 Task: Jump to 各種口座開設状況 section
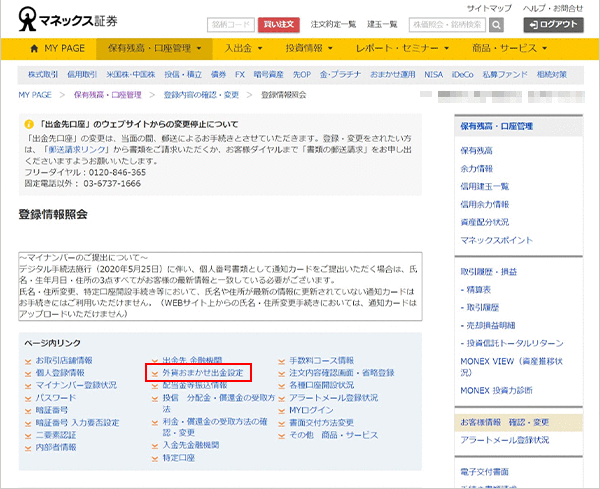(x=321, y=385)
